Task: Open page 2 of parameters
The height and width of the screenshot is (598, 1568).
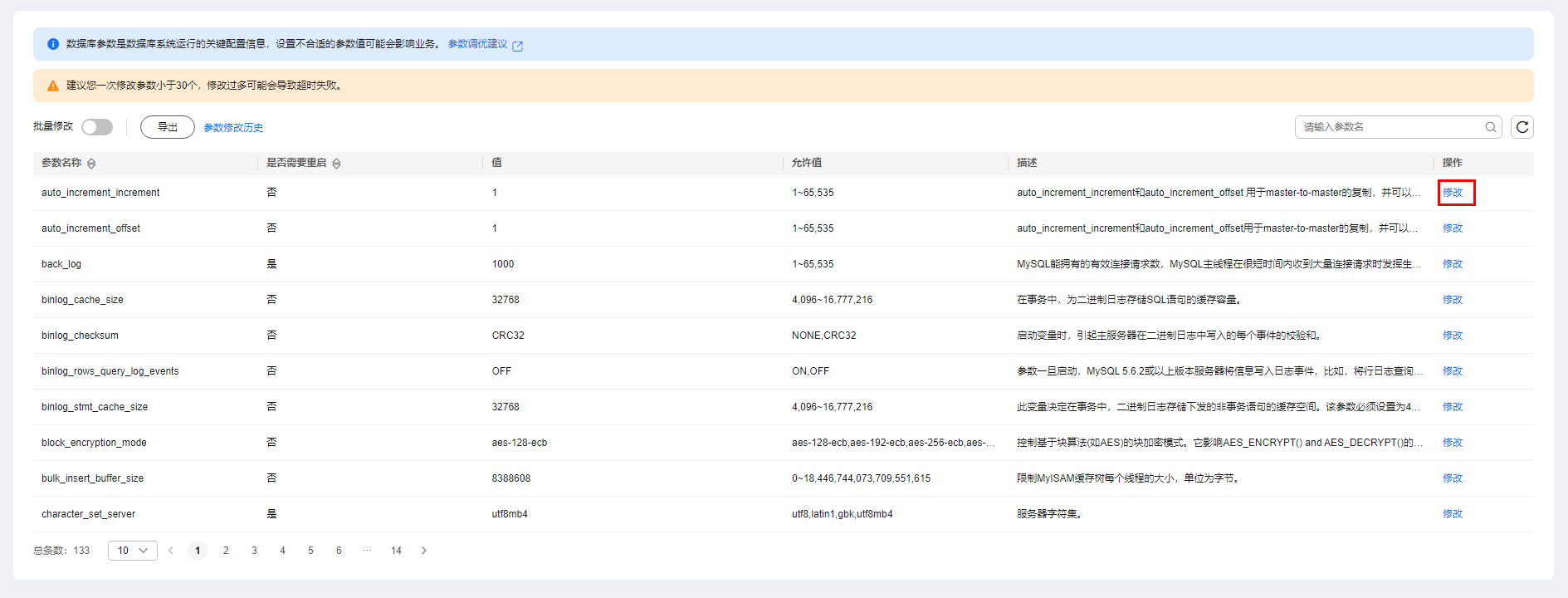Action: pos(226,551)
